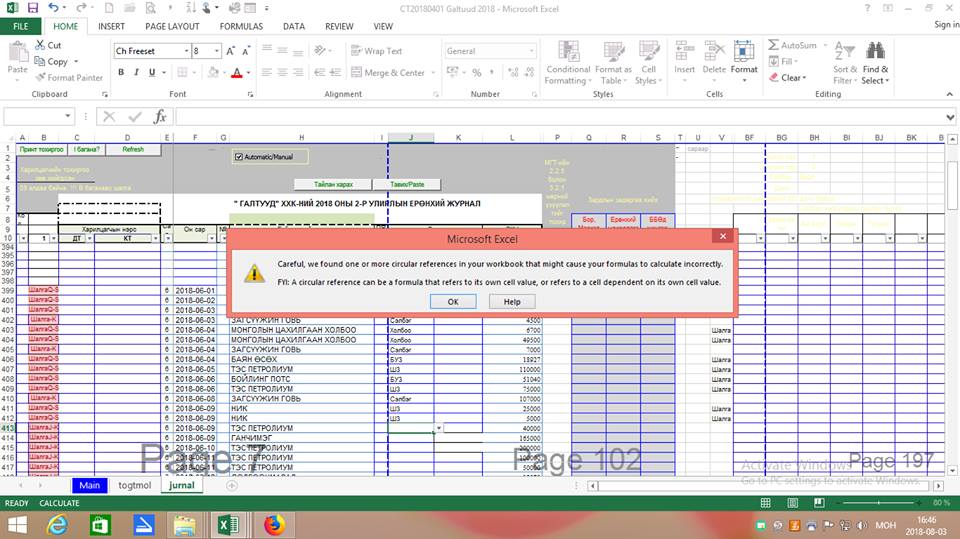Open Conditional Formatting options
The width and height of the screenshot is (960, 539).
pyautogui.click(x=567, y=60)
